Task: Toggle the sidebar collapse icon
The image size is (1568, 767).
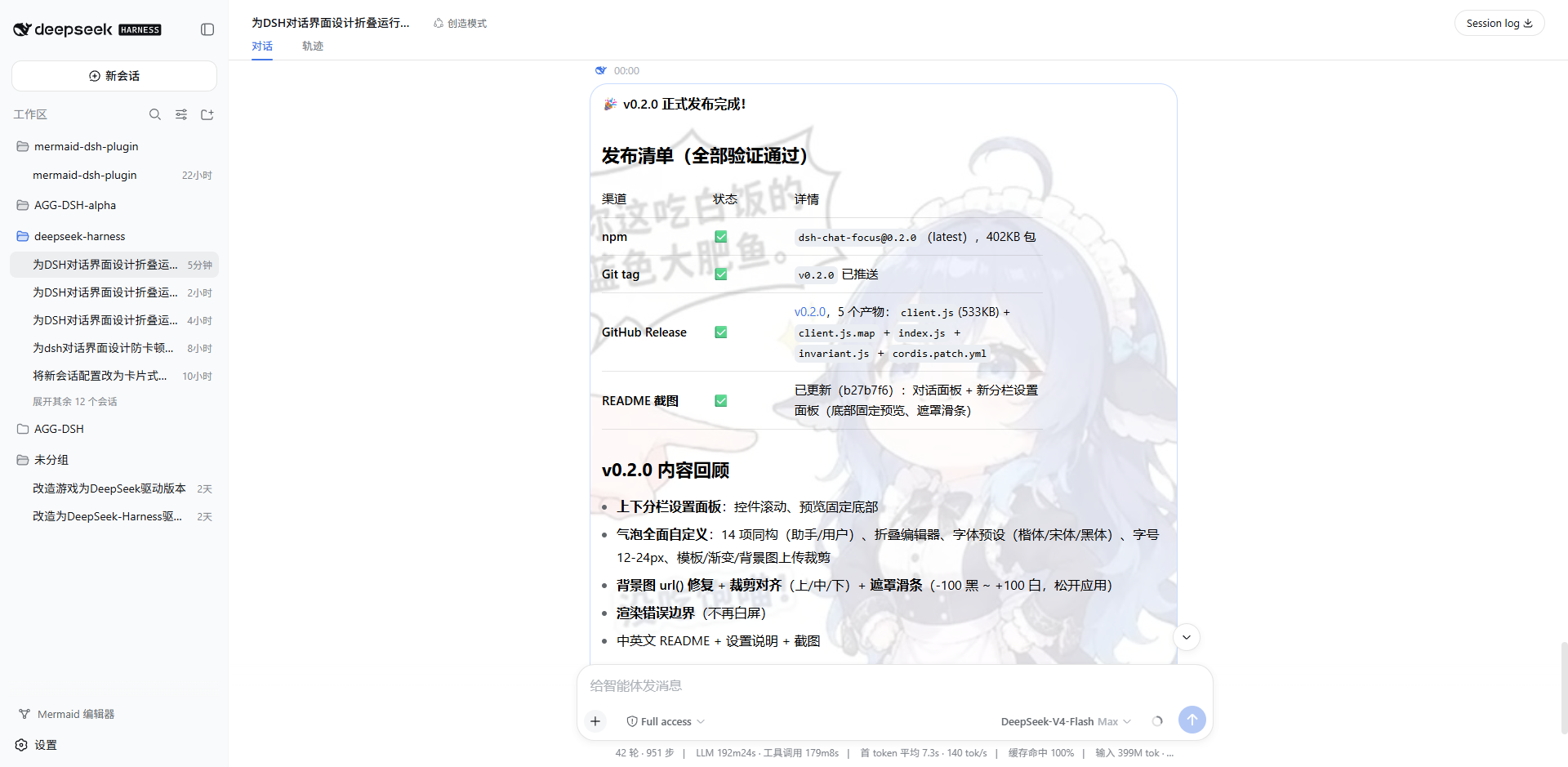Action: pyautogui.click(x=207, y=29)
